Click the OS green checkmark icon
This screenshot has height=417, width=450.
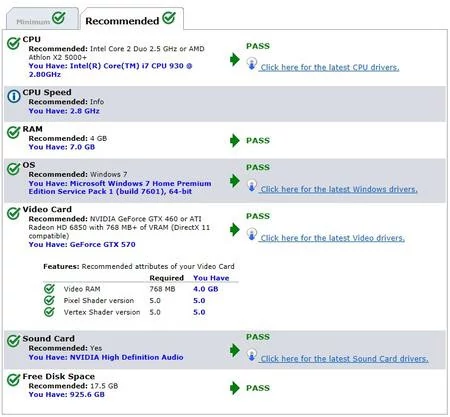(x=14, y=169)
